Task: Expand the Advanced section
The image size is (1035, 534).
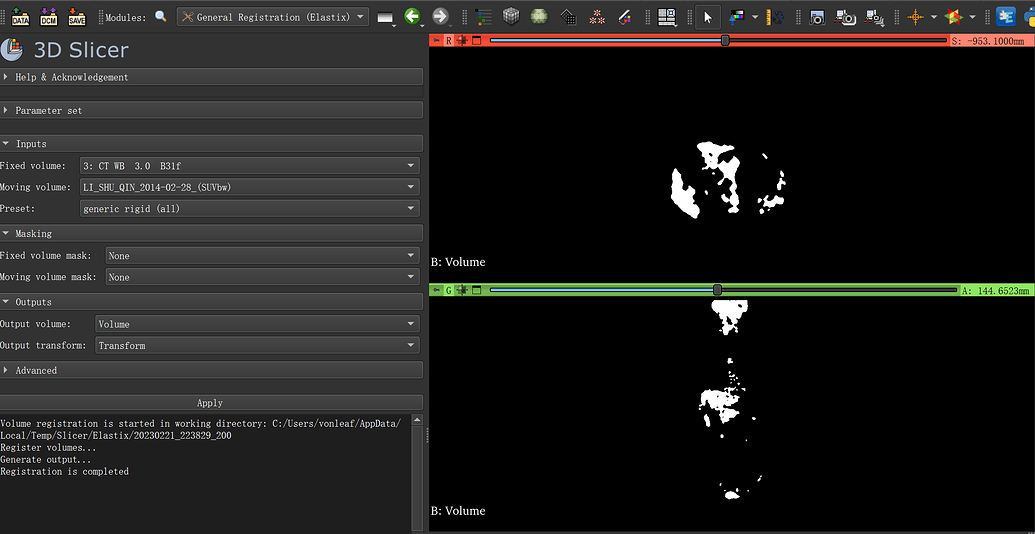Action: 36,370
